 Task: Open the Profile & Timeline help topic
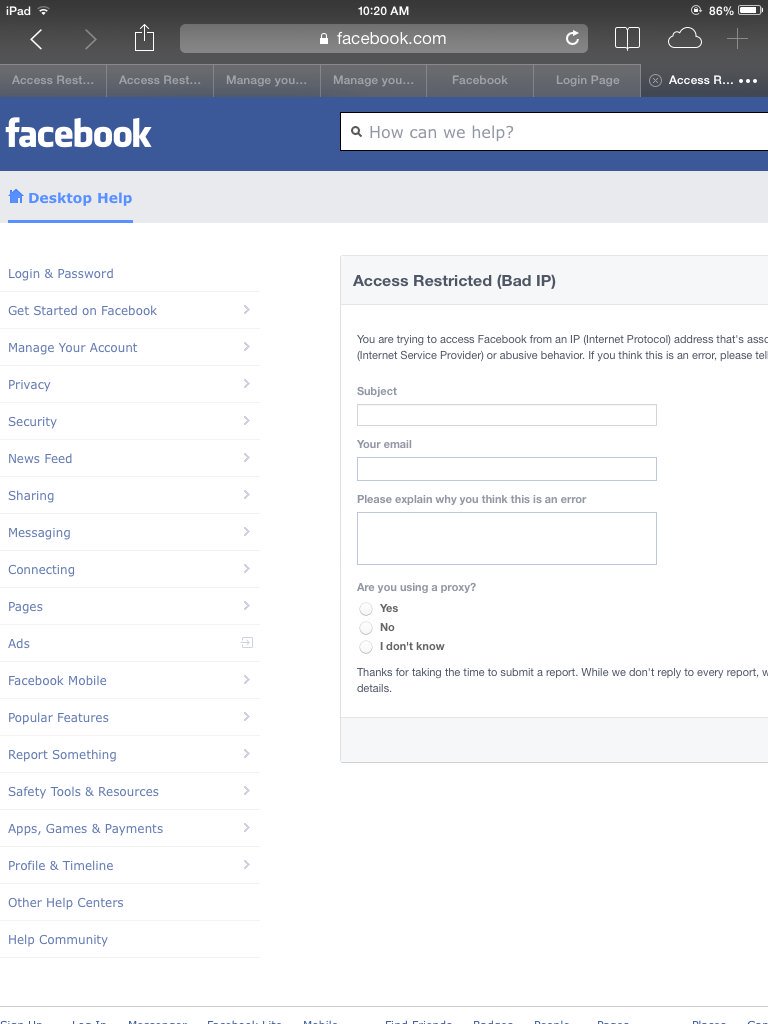pyautogui.click(x=61, y=865)
